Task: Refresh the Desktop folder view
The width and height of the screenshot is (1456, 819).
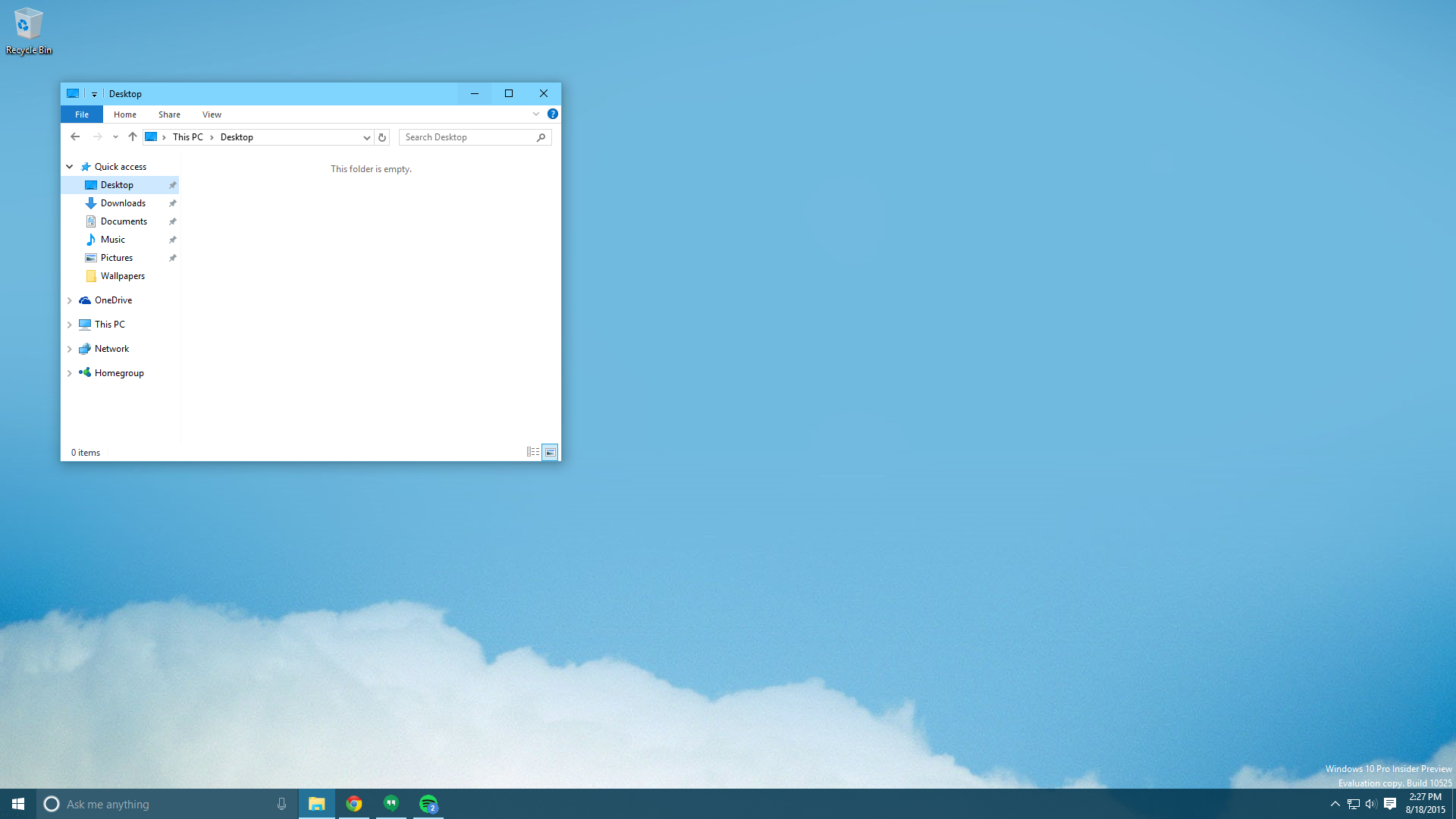Action: click(x=382, y=137)
